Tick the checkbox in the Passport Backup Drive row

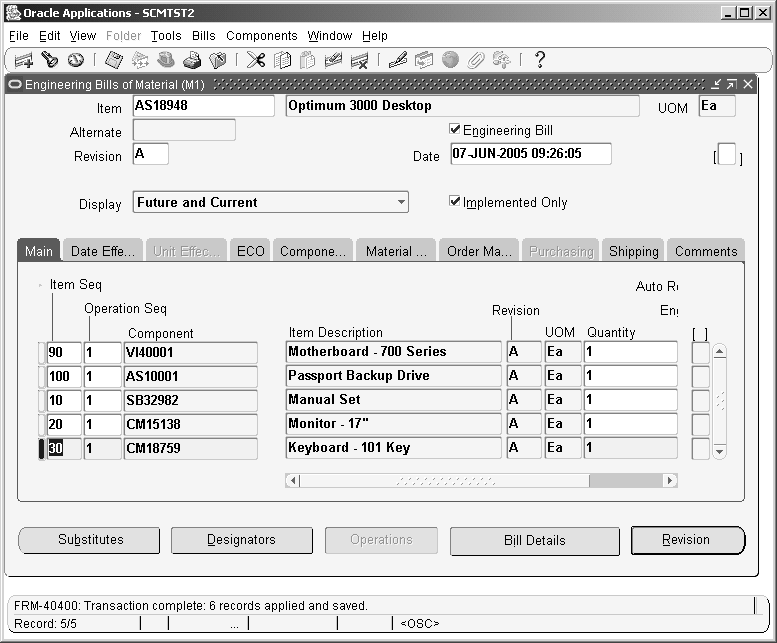[x=701, y=376]
